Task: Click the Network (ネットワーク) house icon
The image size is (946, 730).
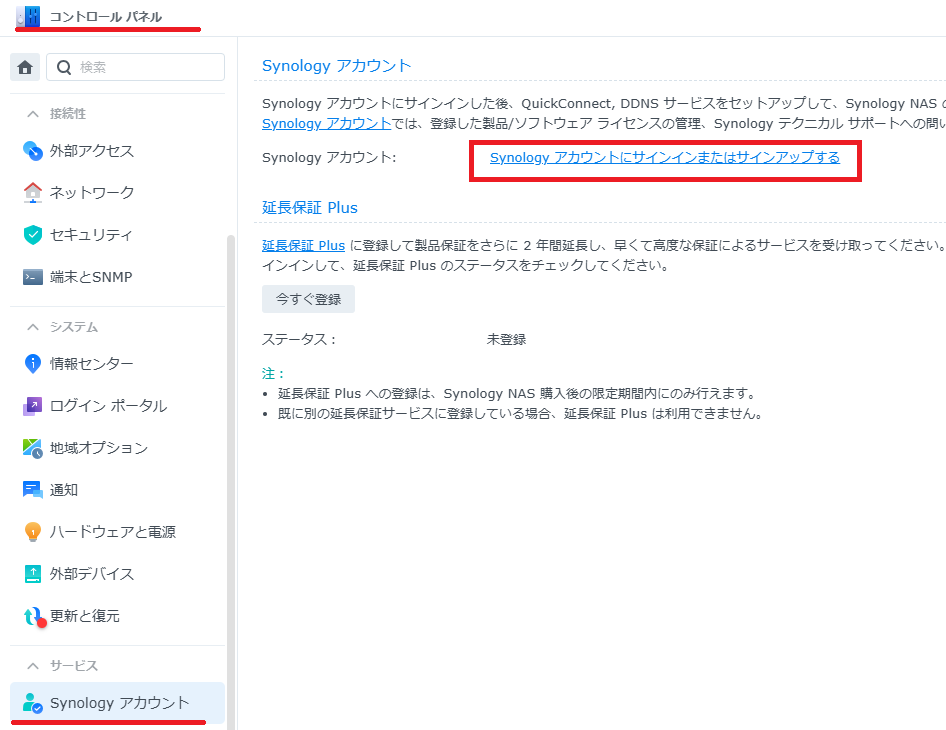Action: (x=33, y=192)
